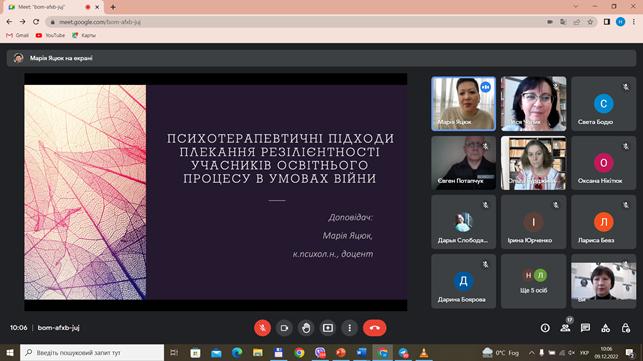Open the Gmail bookmark
643x361 pixels.
tap(18, 35)
